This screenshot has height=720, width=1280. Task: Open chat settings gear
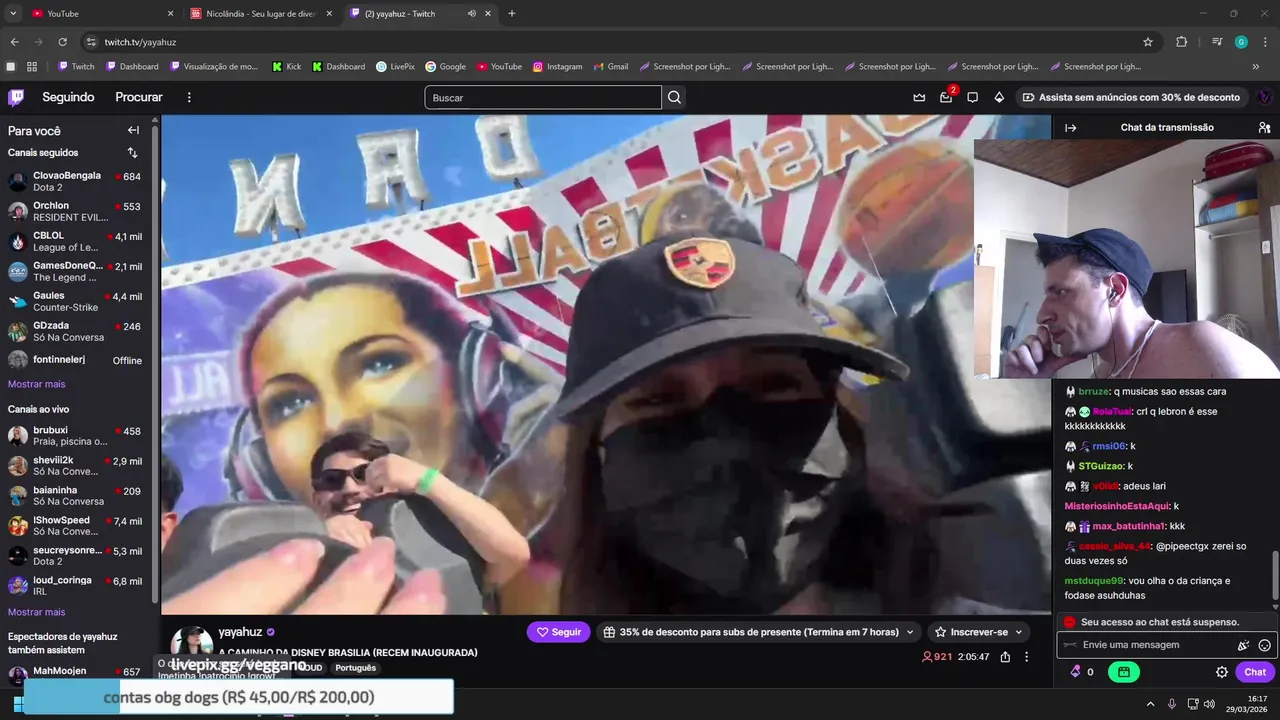[1221, 672]
